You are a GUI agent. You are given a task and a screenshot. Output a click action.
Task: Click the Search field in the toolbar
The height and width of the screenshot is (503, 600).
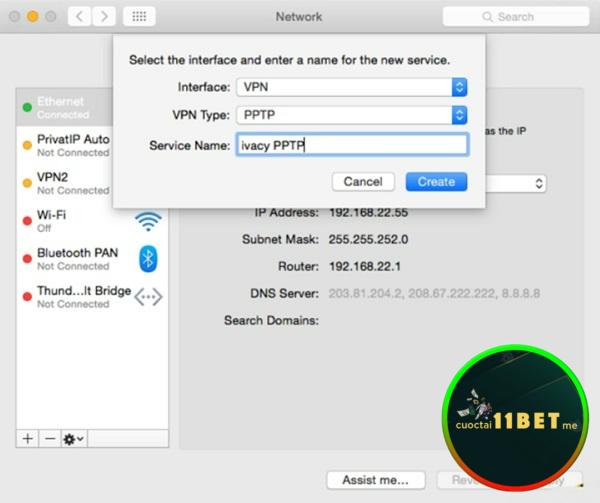tap(515, 16)
